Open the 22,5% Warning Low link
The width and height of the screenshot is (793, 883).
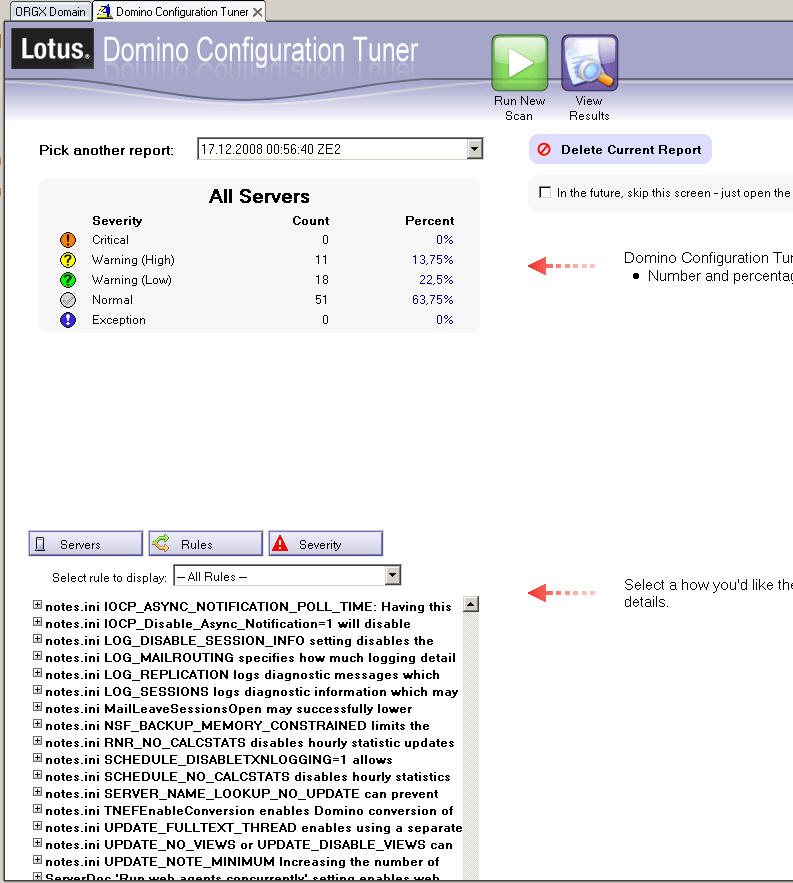tap(436, 280)
